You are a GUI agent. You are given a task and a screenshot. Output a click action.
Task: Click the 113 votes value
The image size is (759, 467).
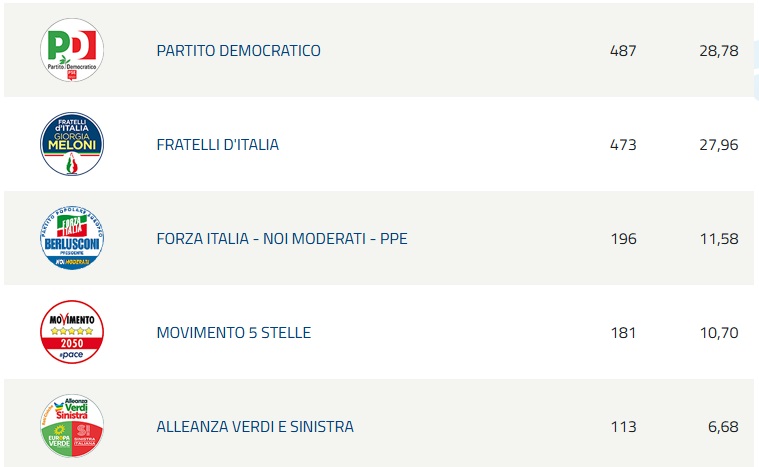[622, 427]
